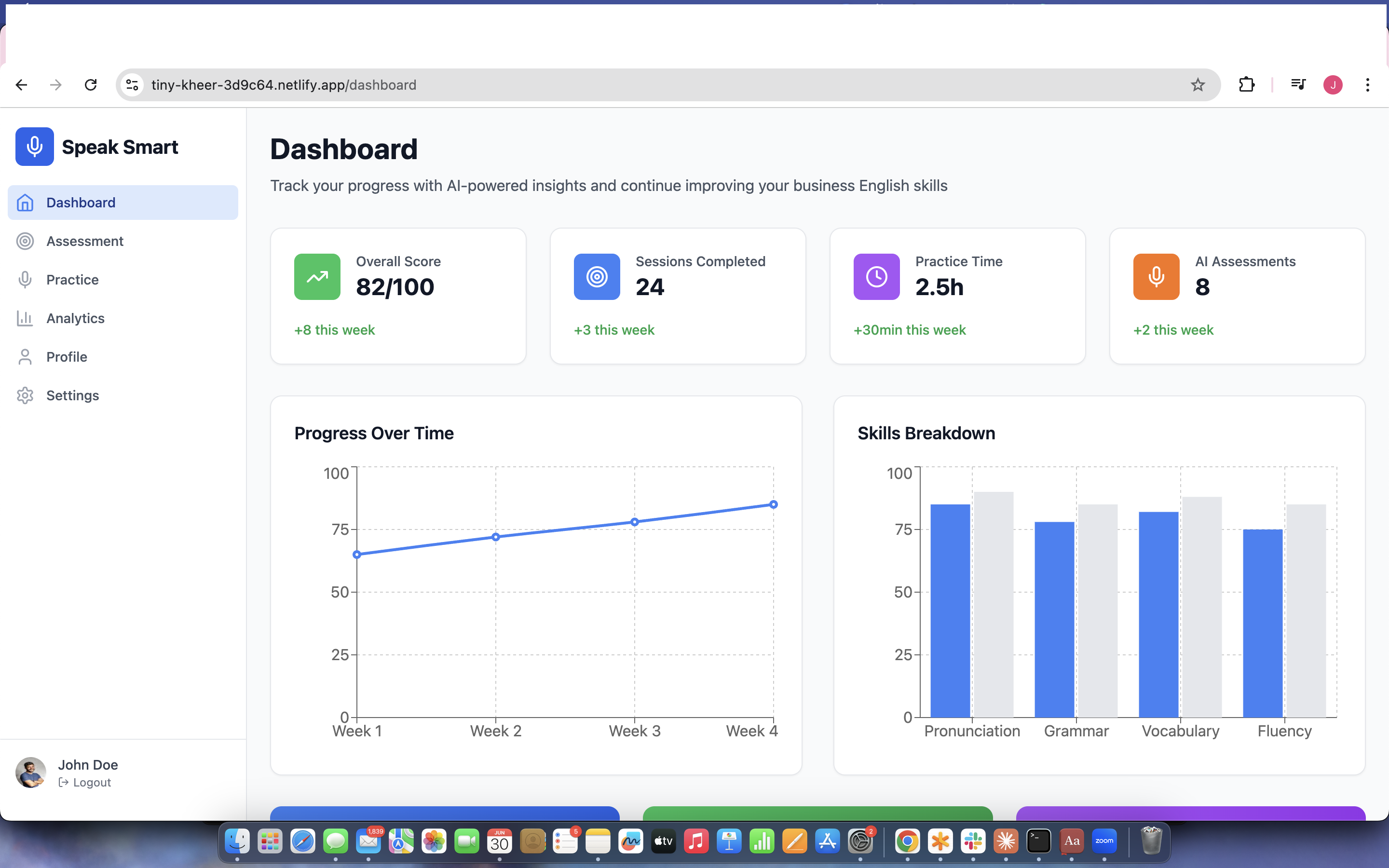
Task: Go to Assessment in the sidebar
Action: click(85, 241)
